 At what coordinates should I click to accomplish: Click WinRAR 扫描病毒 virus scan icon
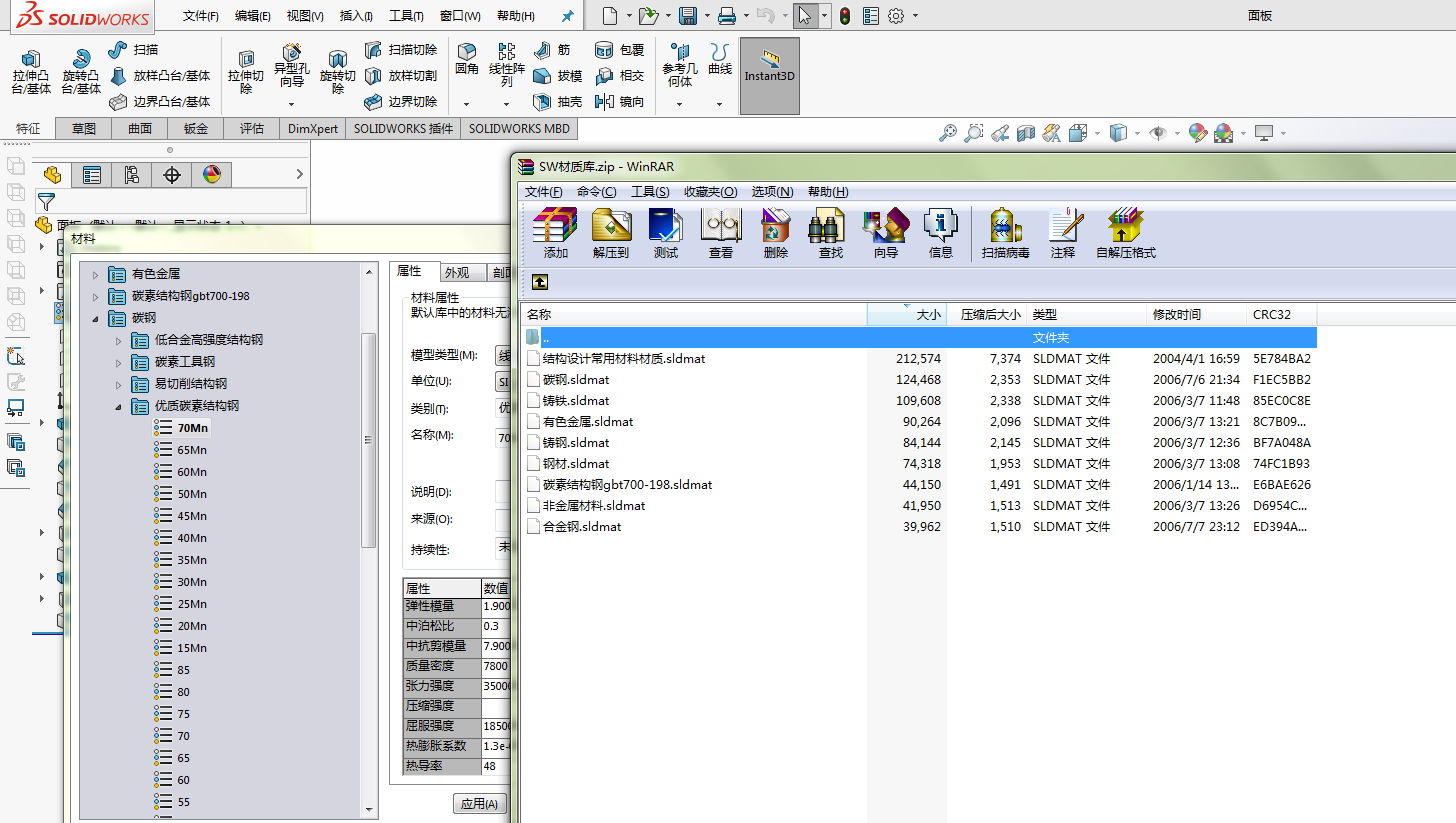coord(1006,234)
